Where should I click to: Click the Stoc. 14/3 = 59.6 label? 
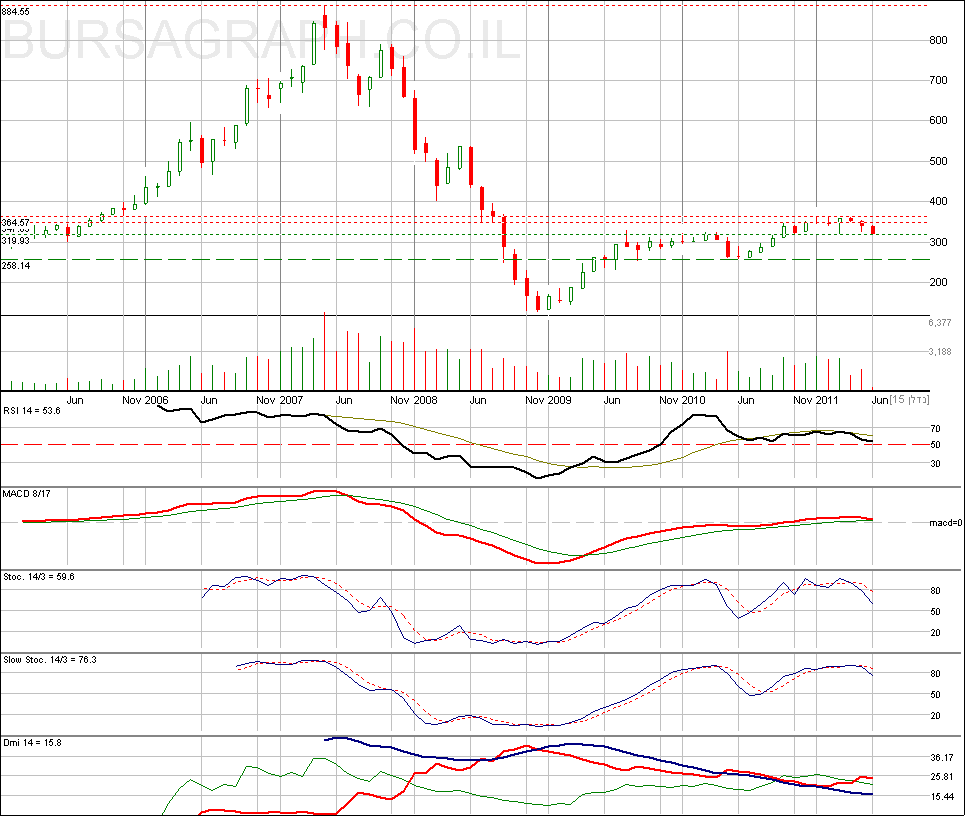[37, 577]
